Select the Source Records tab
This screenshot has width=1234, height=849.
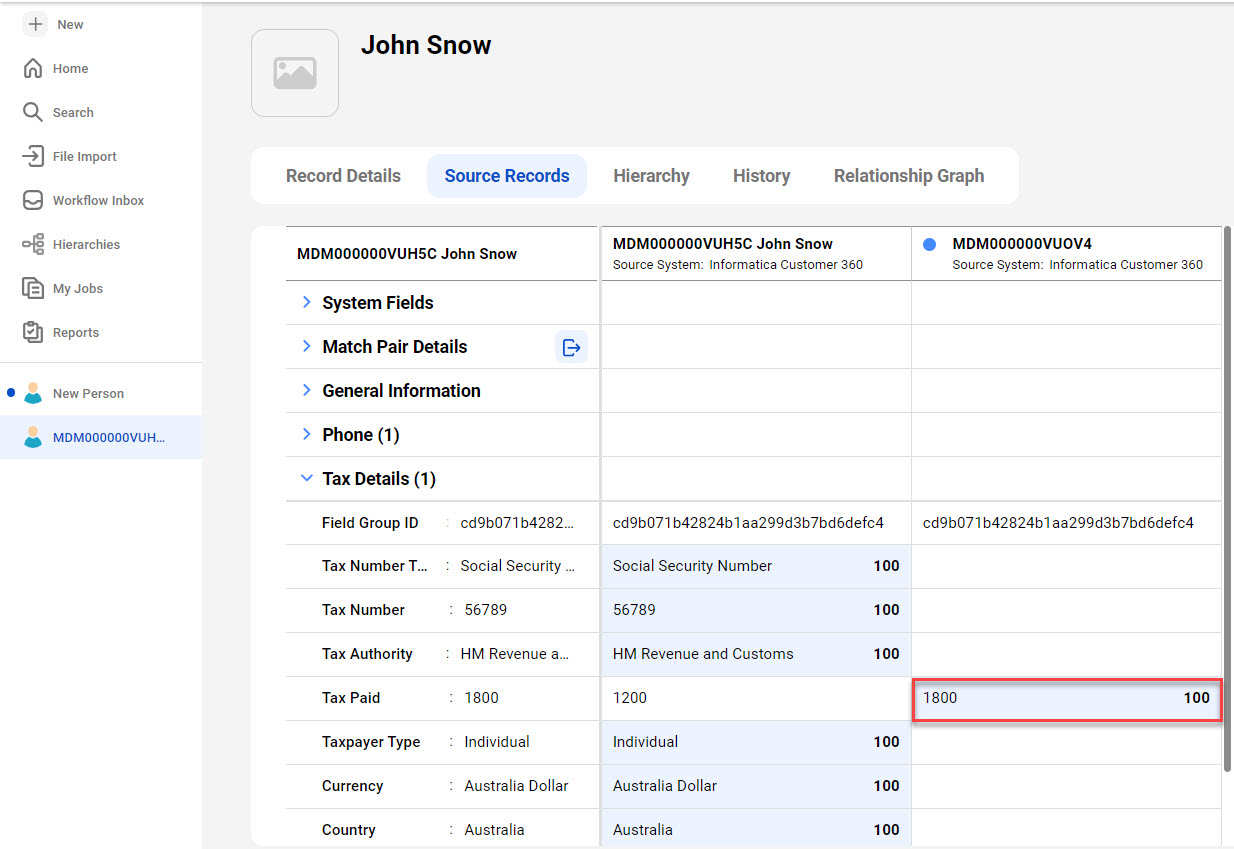click(x=507, y=176)
